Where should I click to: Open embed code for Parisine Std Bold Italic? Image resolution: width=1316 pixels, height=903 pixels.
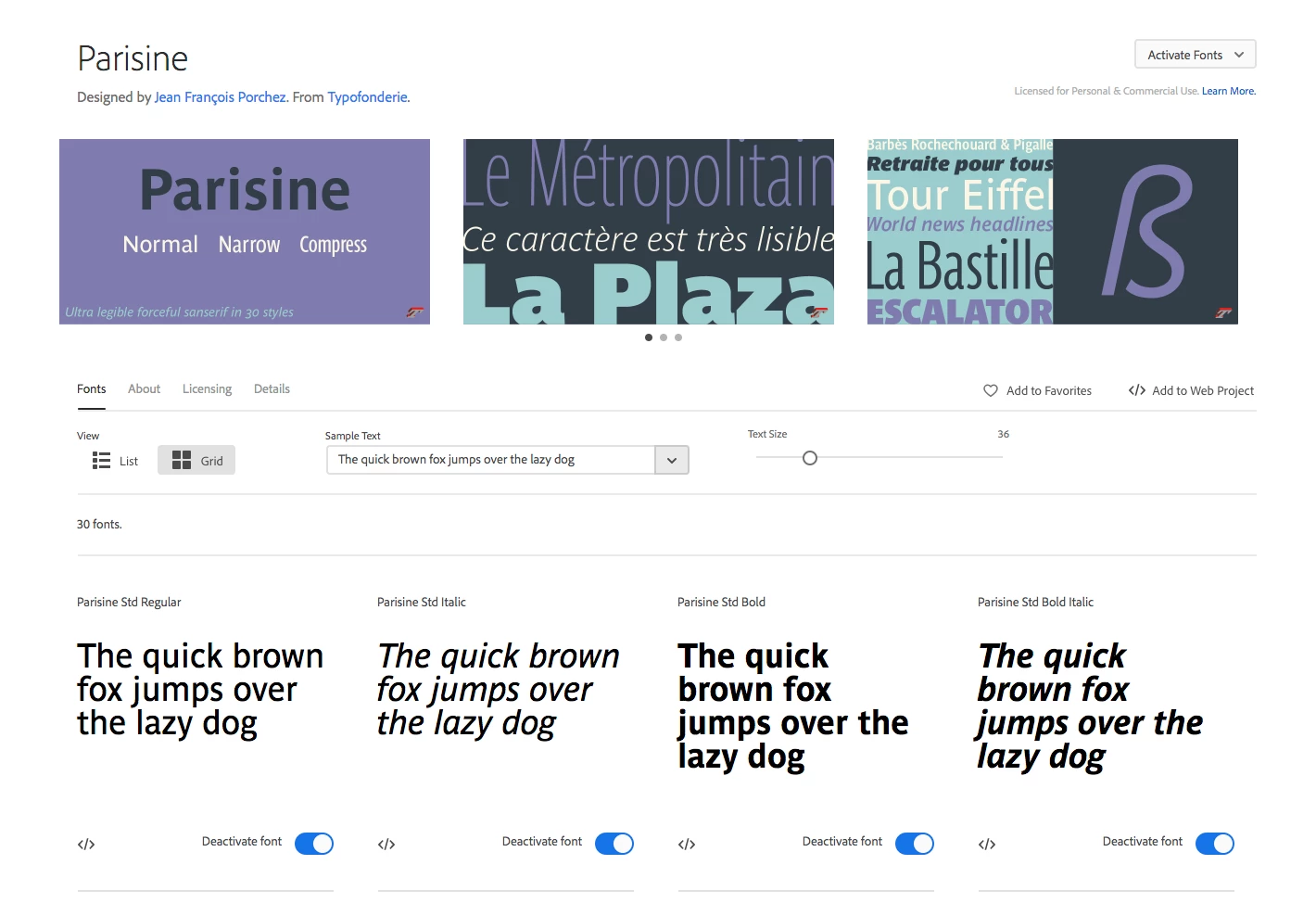(x=987, y=845)
